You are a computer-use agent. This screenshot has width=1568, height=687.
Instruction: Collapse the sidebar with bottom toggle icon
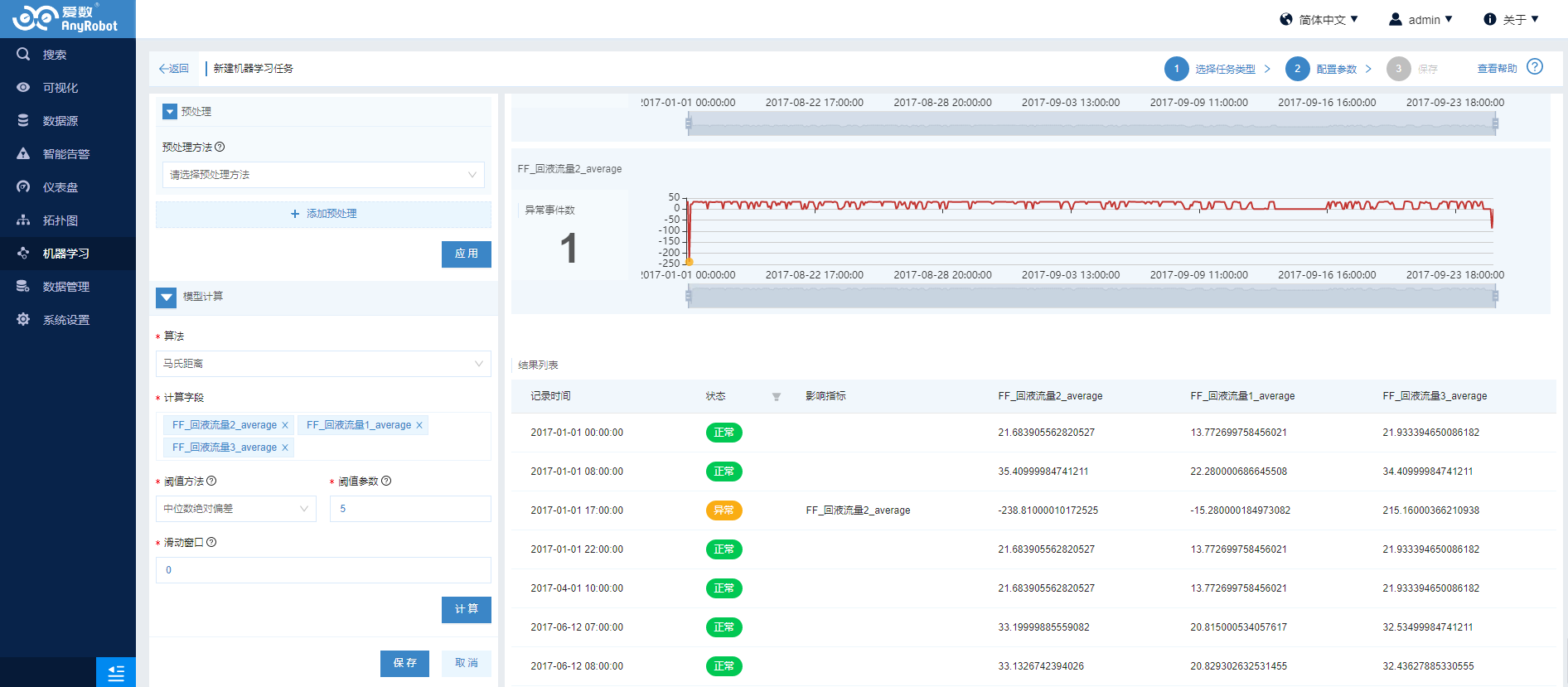click(x=116, y=673)
